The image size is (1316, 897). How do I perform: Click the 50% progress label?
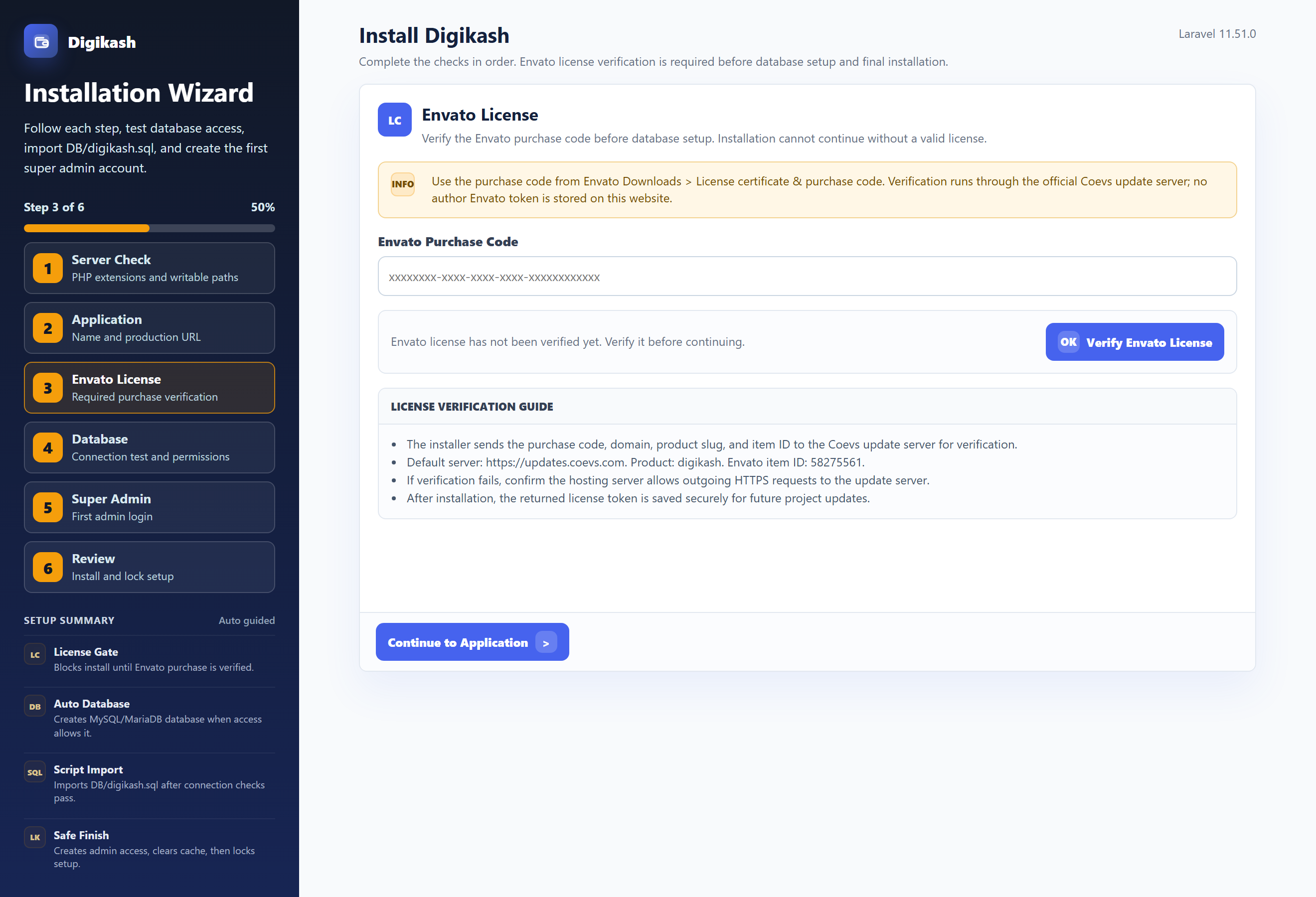263,208
